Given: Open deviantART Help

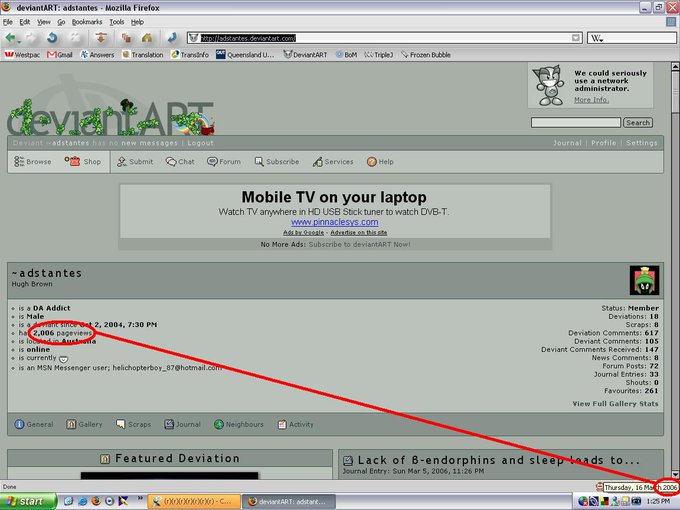Looking at the screenshot, I should click(x=380, y=161).
